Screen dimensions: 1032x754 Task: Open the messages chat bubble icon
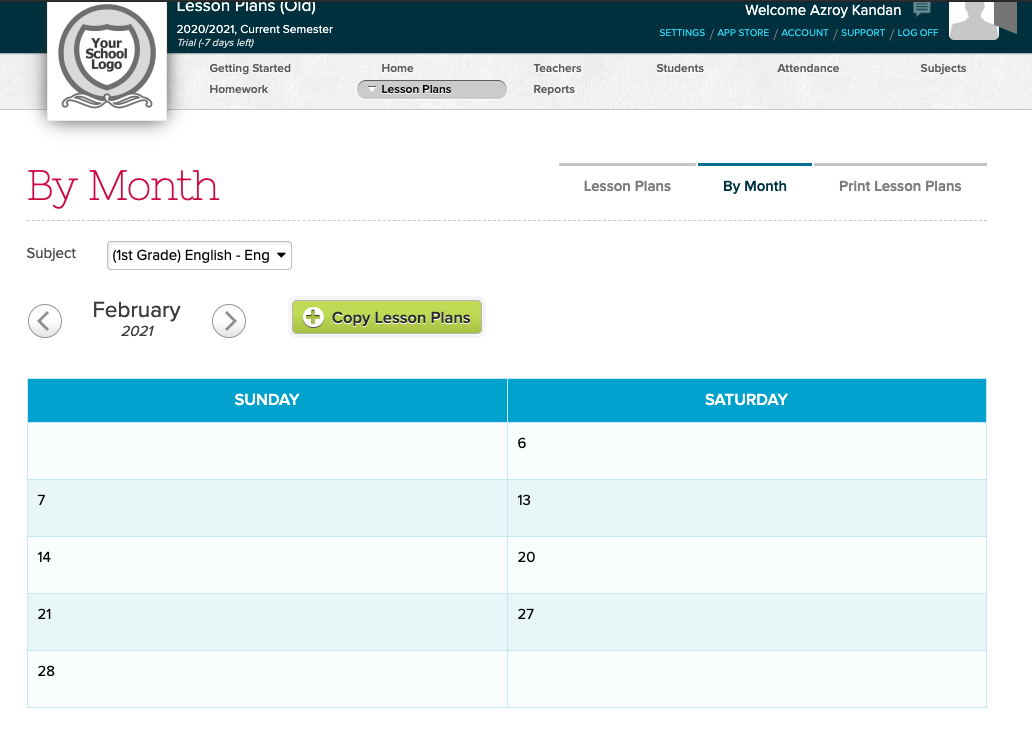922,9
